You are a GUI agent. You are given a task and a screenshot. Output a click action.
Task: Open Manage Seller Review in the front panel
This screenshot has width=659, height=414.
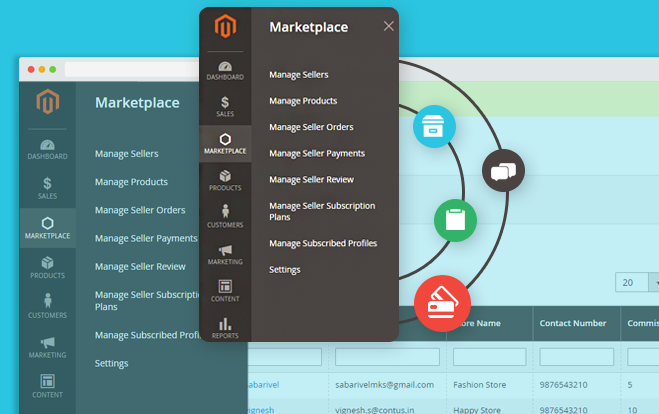(x=311, y=179)
